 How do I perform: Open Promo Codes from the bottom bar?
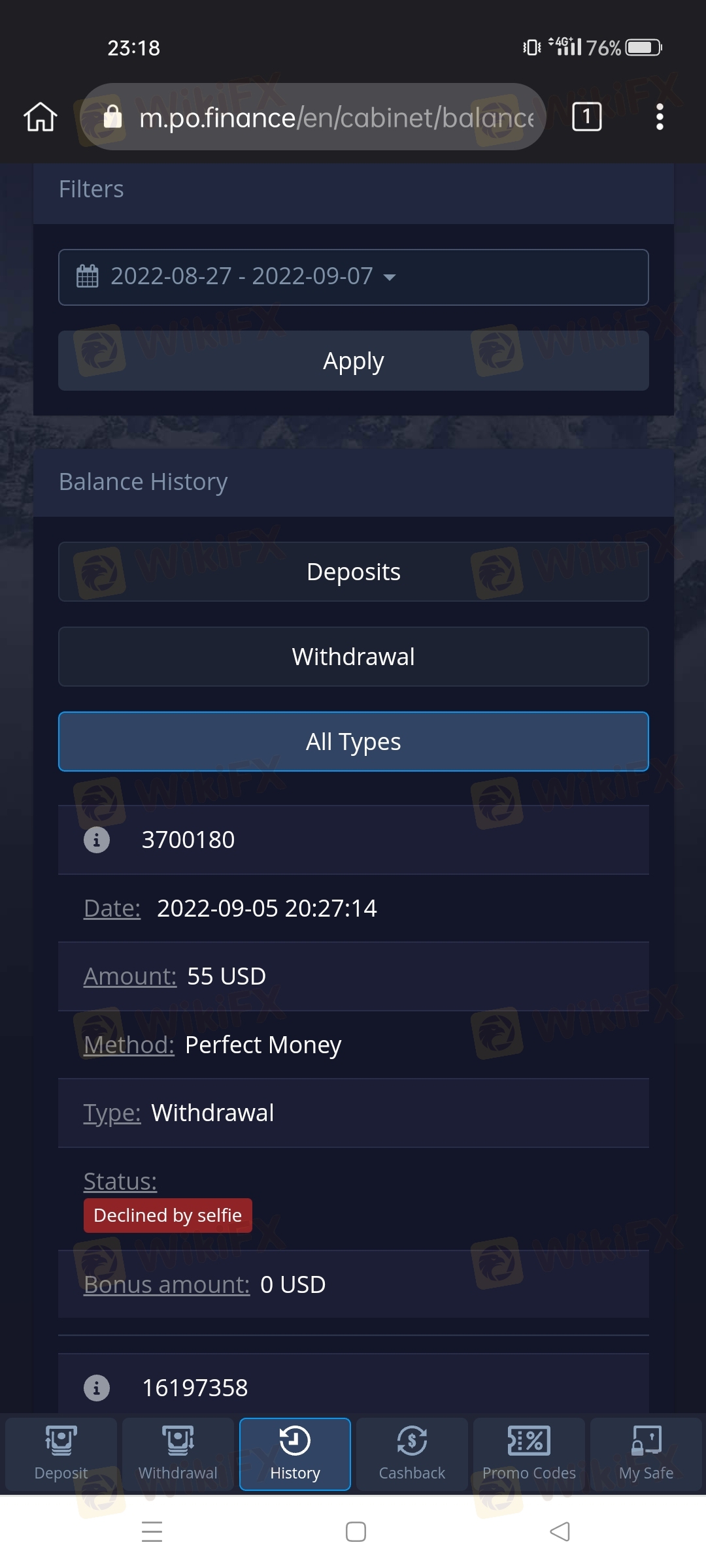coord(529,1454)
